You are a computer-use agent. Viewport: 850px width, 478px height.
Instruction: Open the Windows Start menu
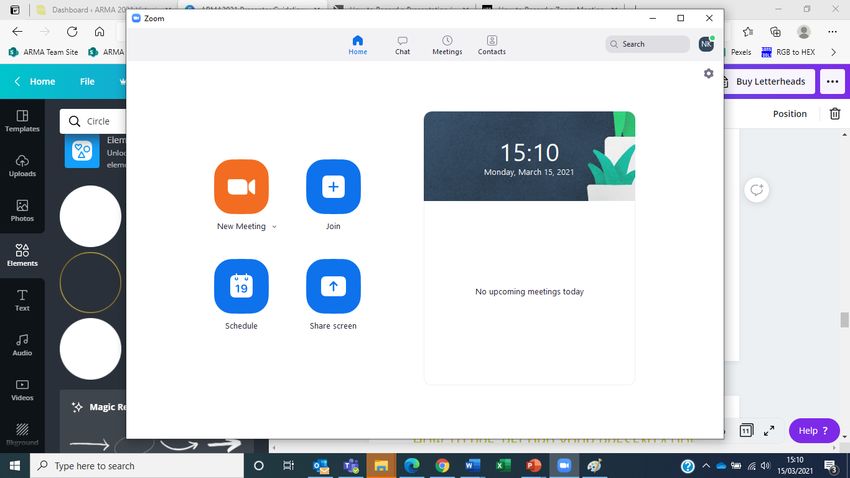[15, 466]
